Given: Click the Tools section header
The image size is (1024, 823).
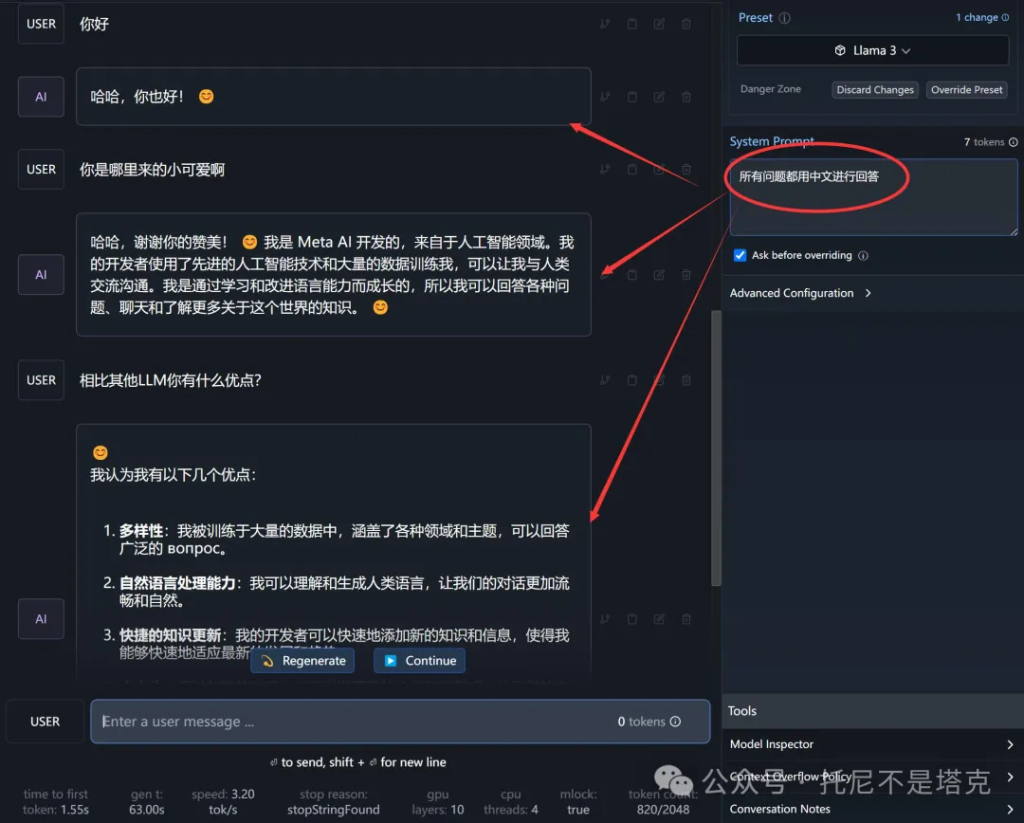Looking at the screenshot, I should [871, 711].
